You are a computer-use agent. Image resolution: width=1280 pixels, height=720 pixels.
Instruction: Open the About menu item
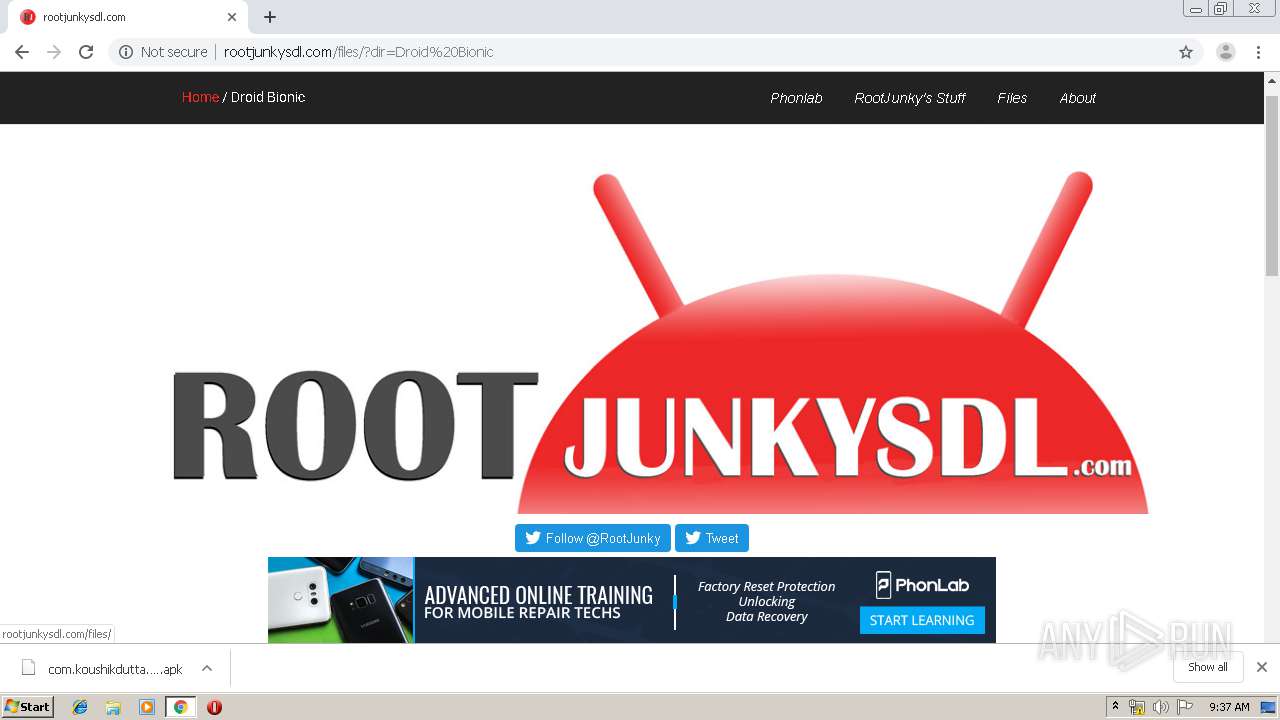(1078, 98)
